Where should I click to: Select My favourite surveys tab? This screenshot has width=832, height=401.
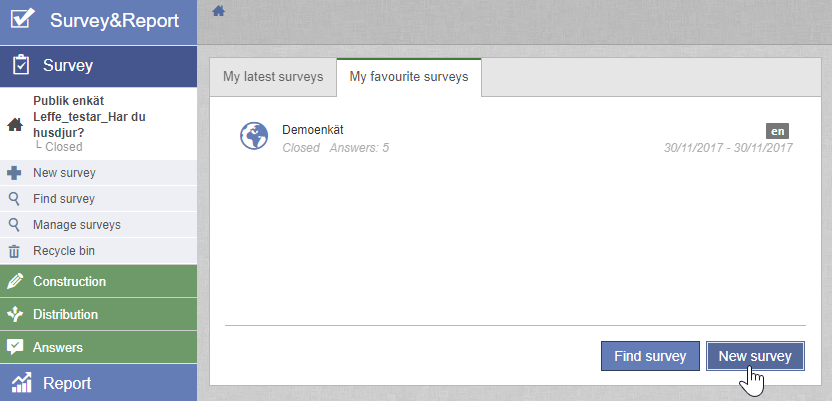pyautogui.click(x=408, y=77)
